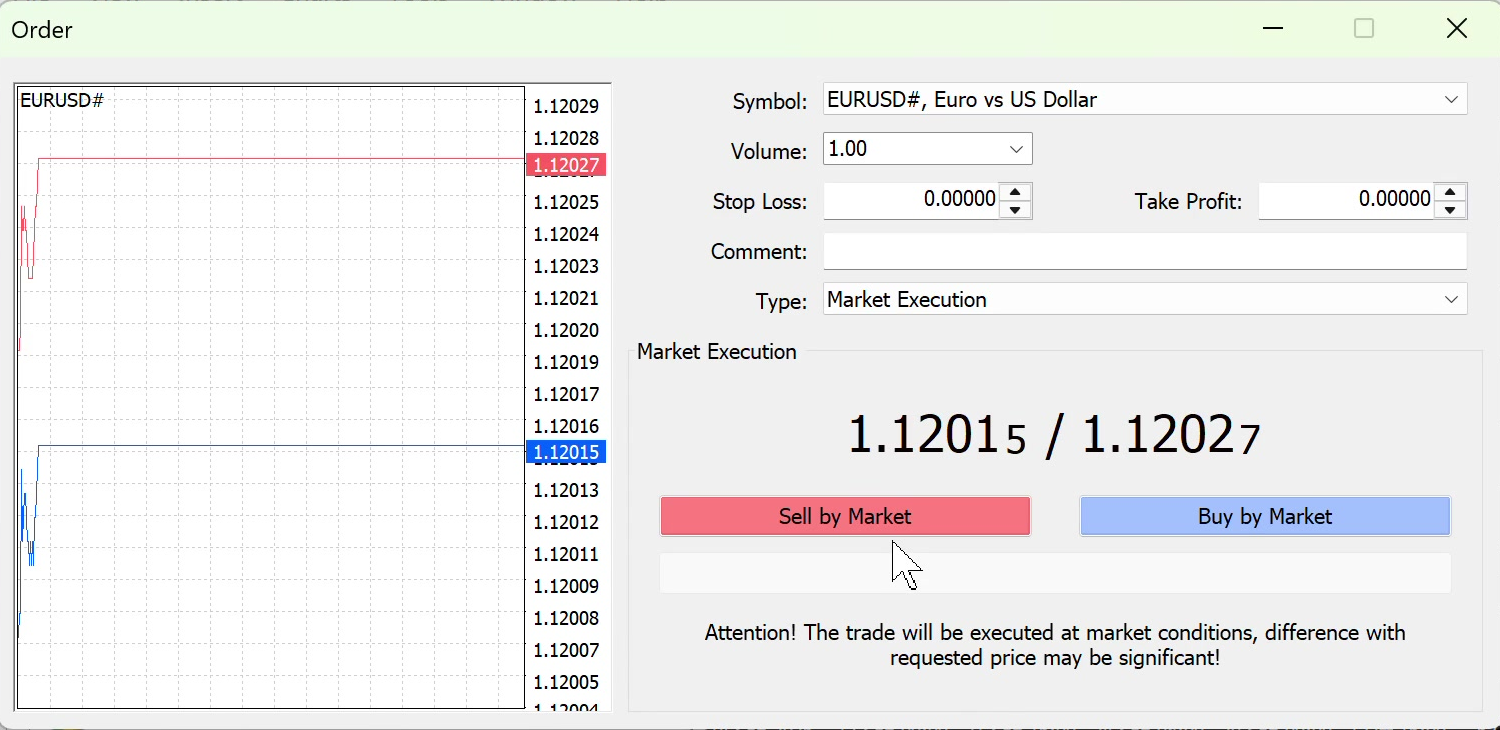Click the large bid/ask quote 1.12015 / 1.12027
The width and height of the screenshot is (1500, 730).
pos(1055,436)
